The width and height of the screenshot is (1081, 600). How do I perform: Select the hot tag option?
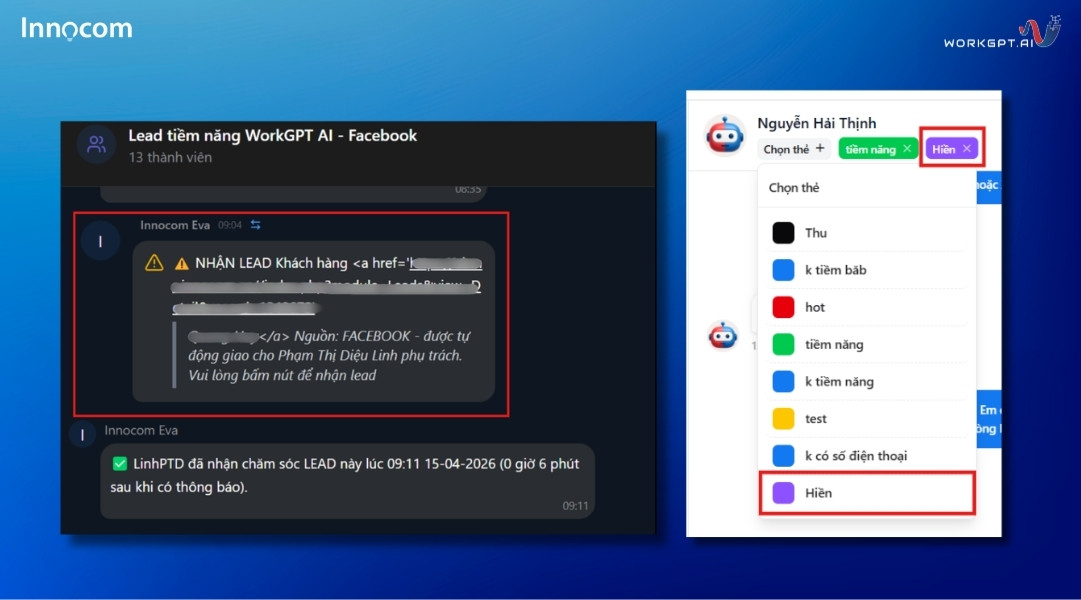point(867,307)
